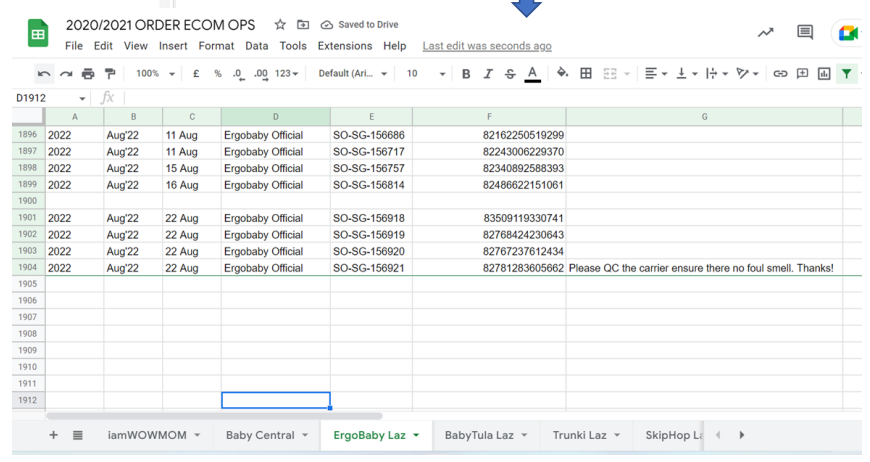
Task: Open vertical align dropdown
Action: click(686, 73)
